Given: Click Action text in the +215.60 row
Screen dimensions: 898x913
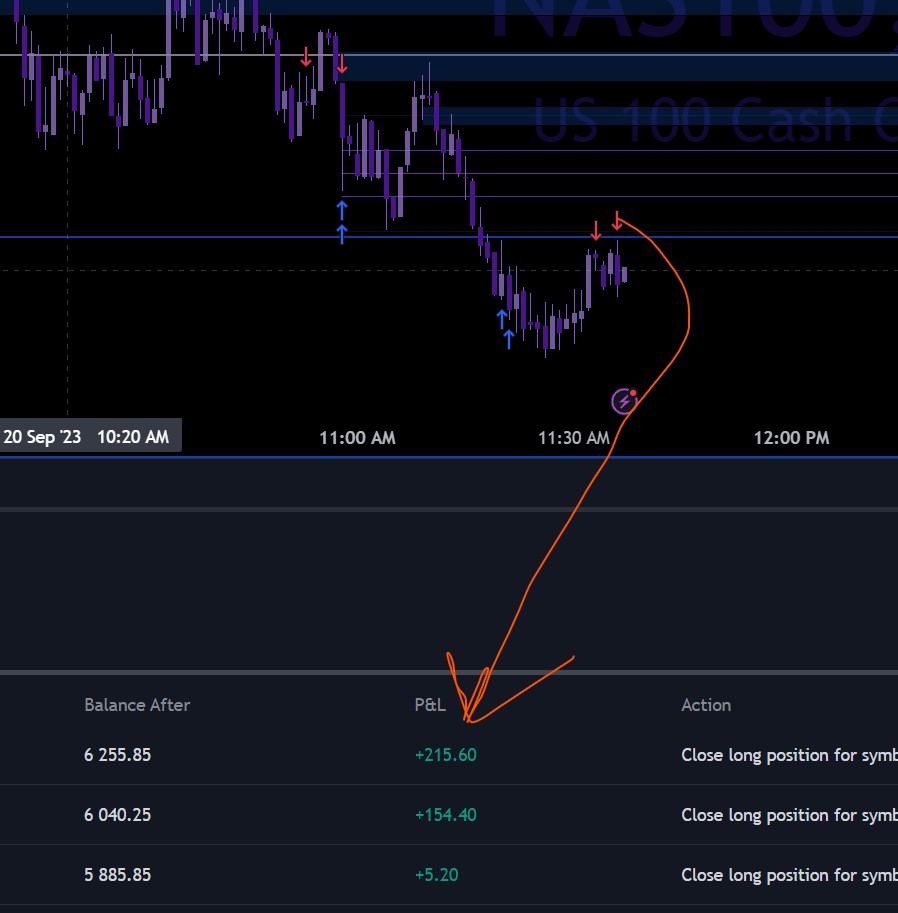Looking at the screenshot, I should click(x=790, y=755).
